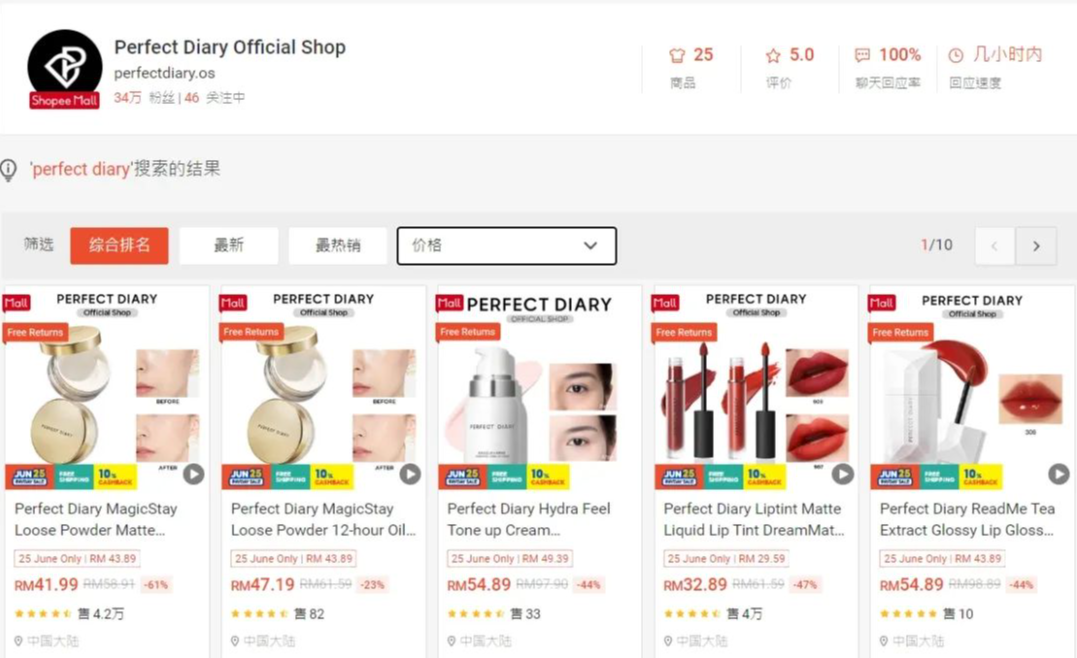This screenshot has height=658, width=1077.
Task: Open Perfect Diary Official Shop name link
Action: (x=230, y=47)
